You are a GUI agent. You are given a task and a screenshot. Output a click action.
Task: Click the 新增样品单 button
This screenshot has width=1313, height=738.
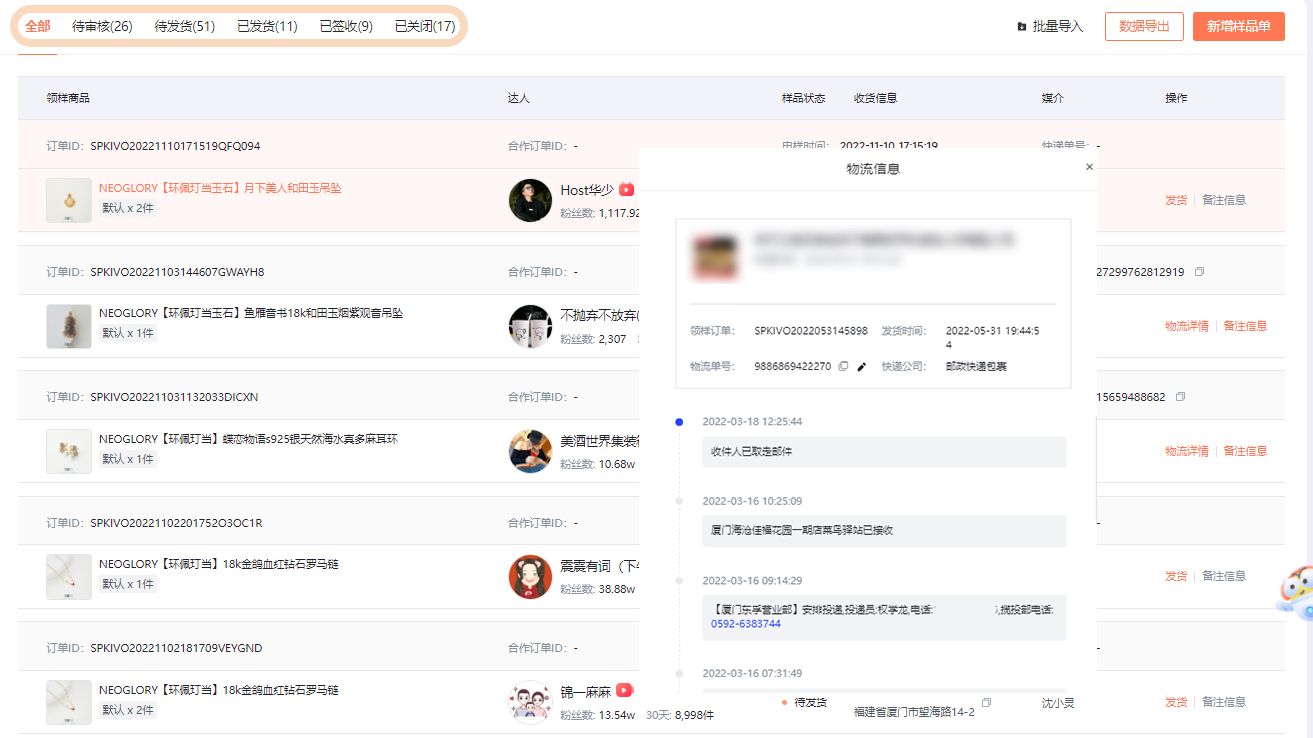click(1238, 26)
